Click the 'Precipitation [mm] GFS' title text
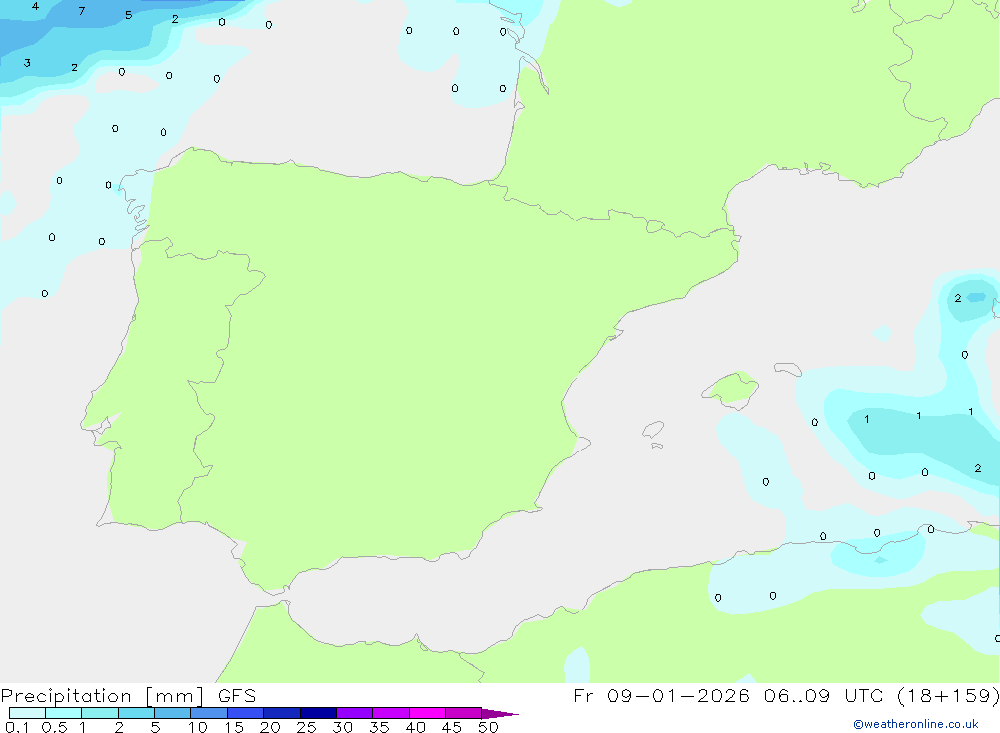Image resolution: width=1000 pixels, height=733 pixels. [128, 695]
